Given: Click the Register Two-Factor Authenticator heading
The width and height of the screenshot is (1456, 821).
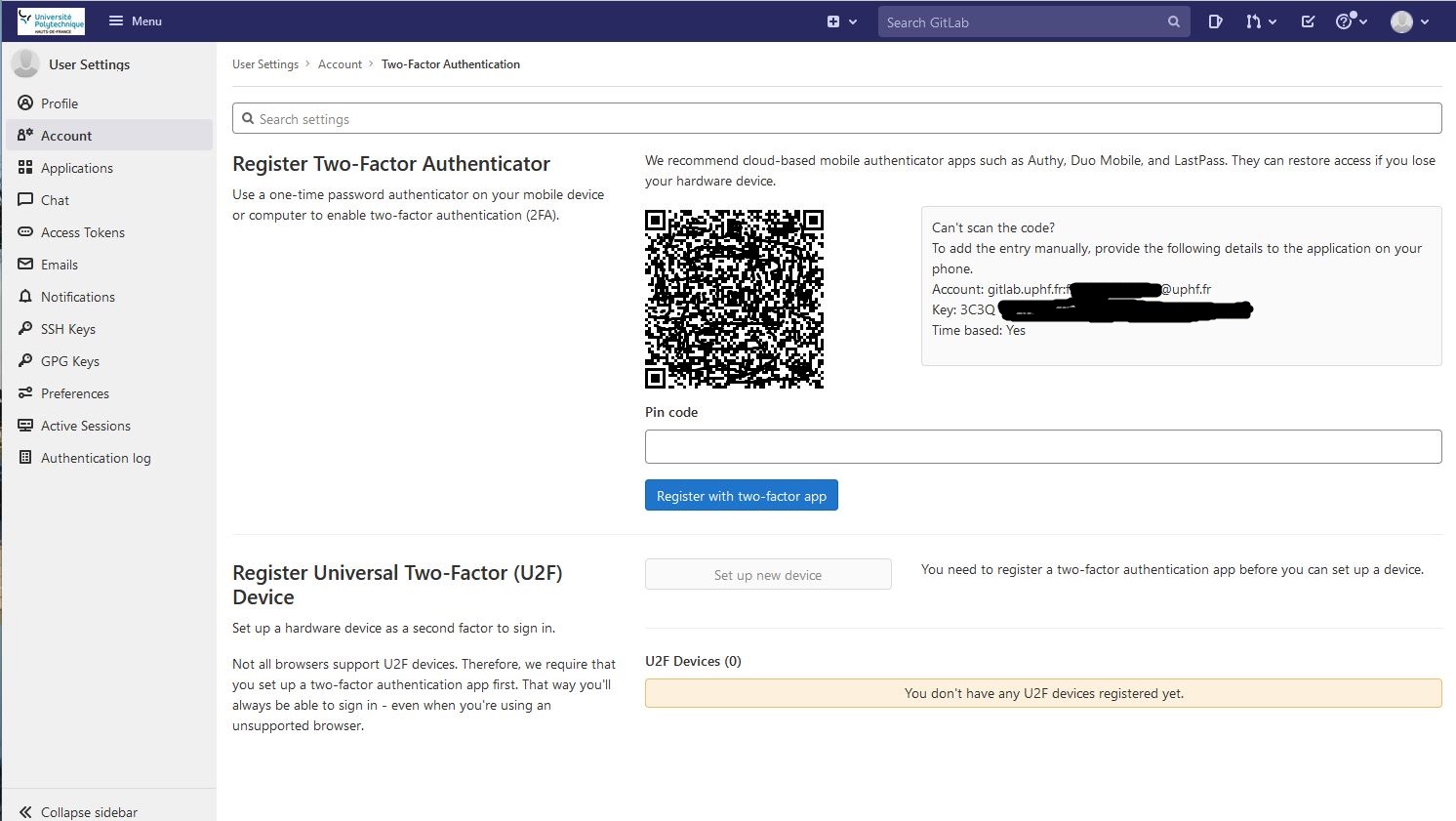Looking at the screenshot, I should tap(391, 163).
